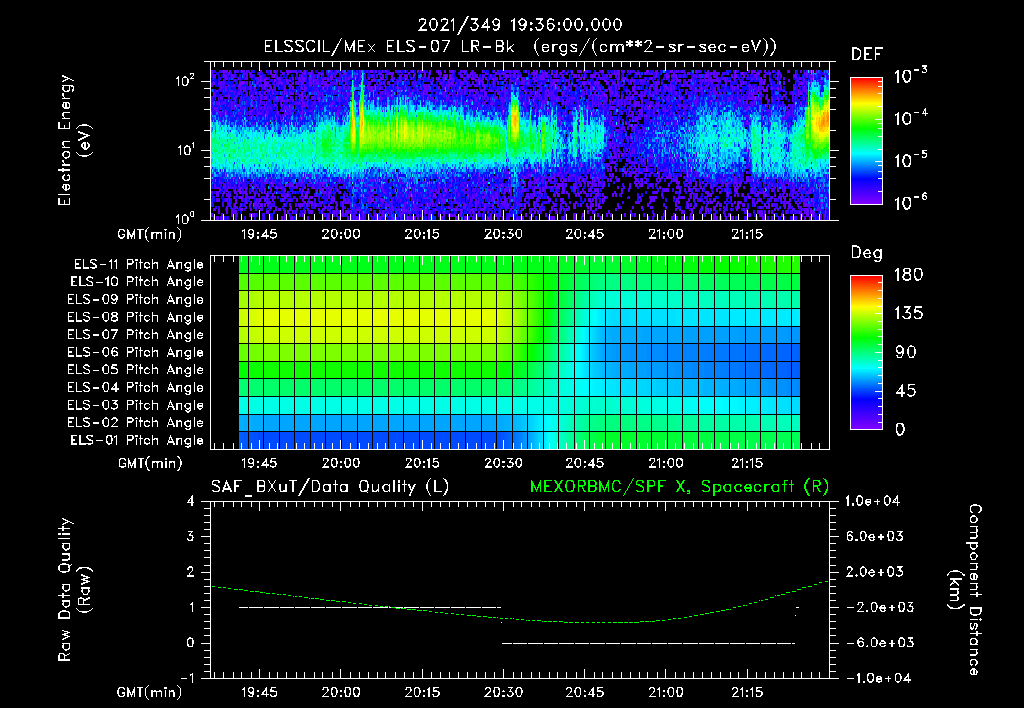Click the Deg pitch angle color bar

click(x=866, y=352)
